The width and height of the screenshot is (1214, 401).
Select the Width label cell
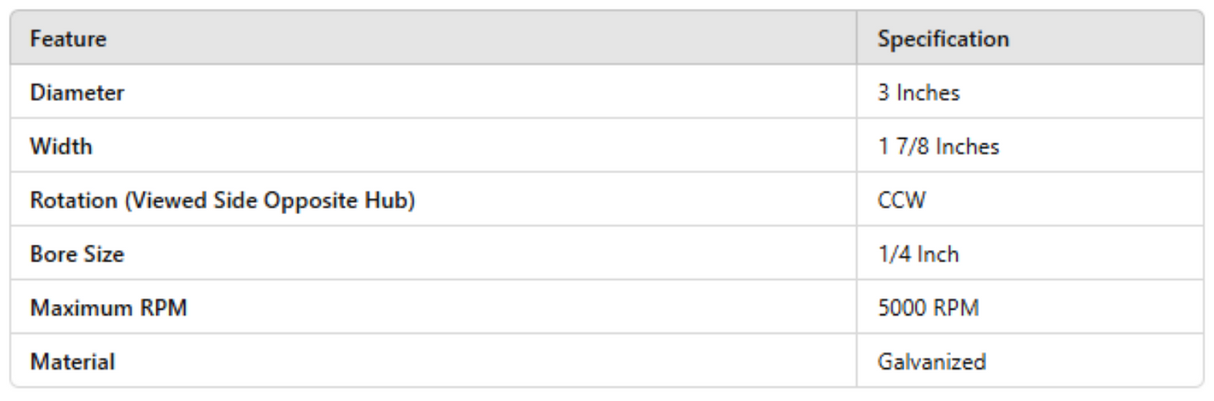pyautogui.click(x=61, y=147)
